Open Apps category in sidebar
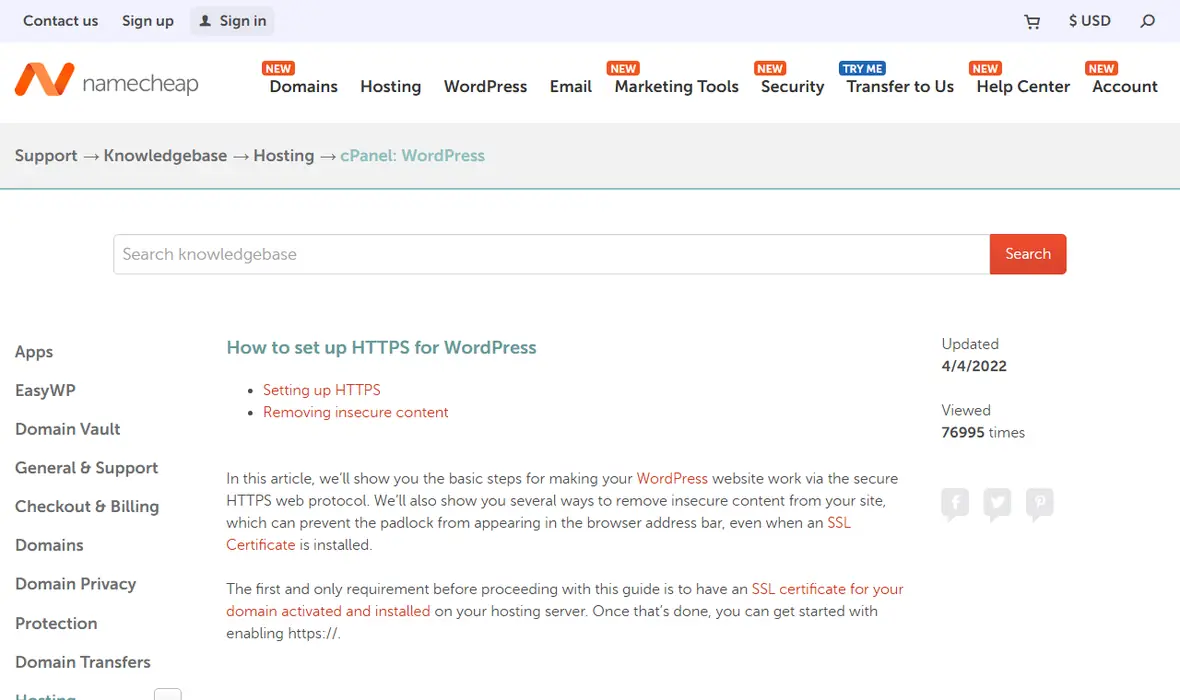Screen dimensions: 1180x700 click(34, 352)
